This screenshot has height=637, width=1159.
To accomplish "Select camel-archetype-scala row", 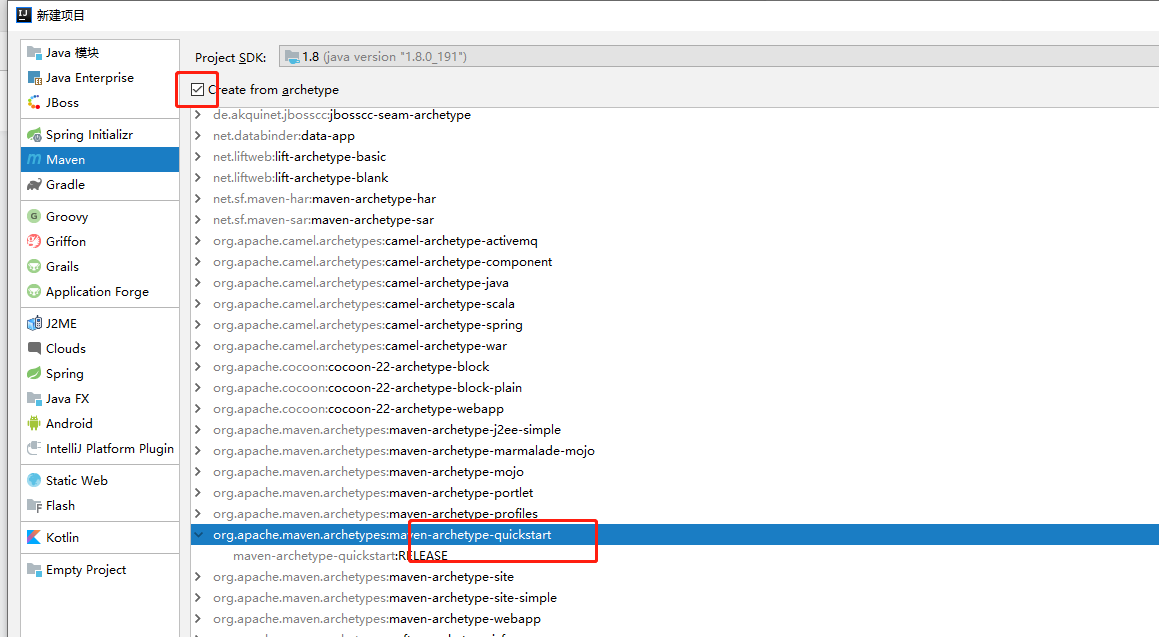I will [675, 304].
